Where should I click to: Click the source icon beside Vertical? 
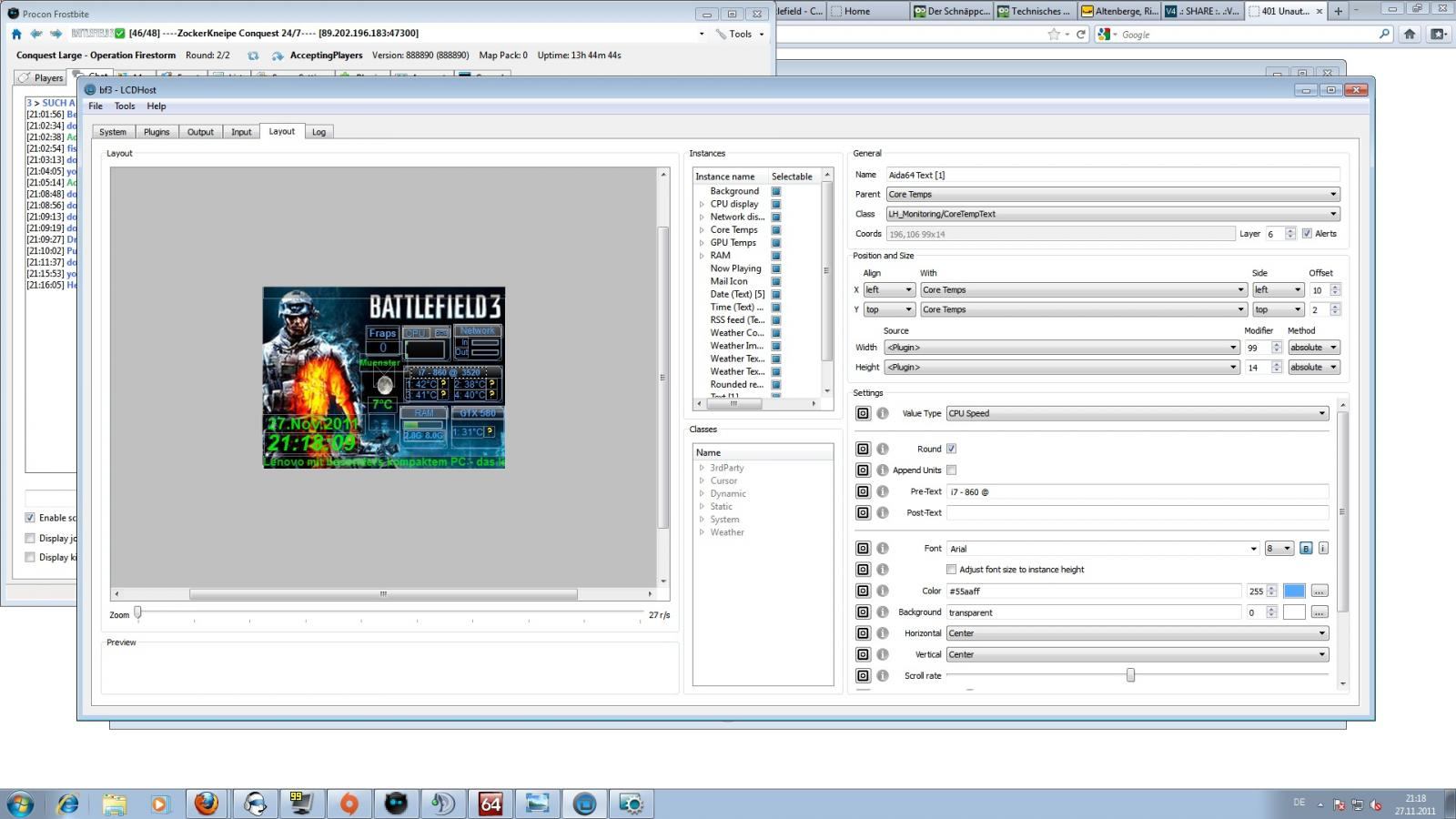point(863,654)
